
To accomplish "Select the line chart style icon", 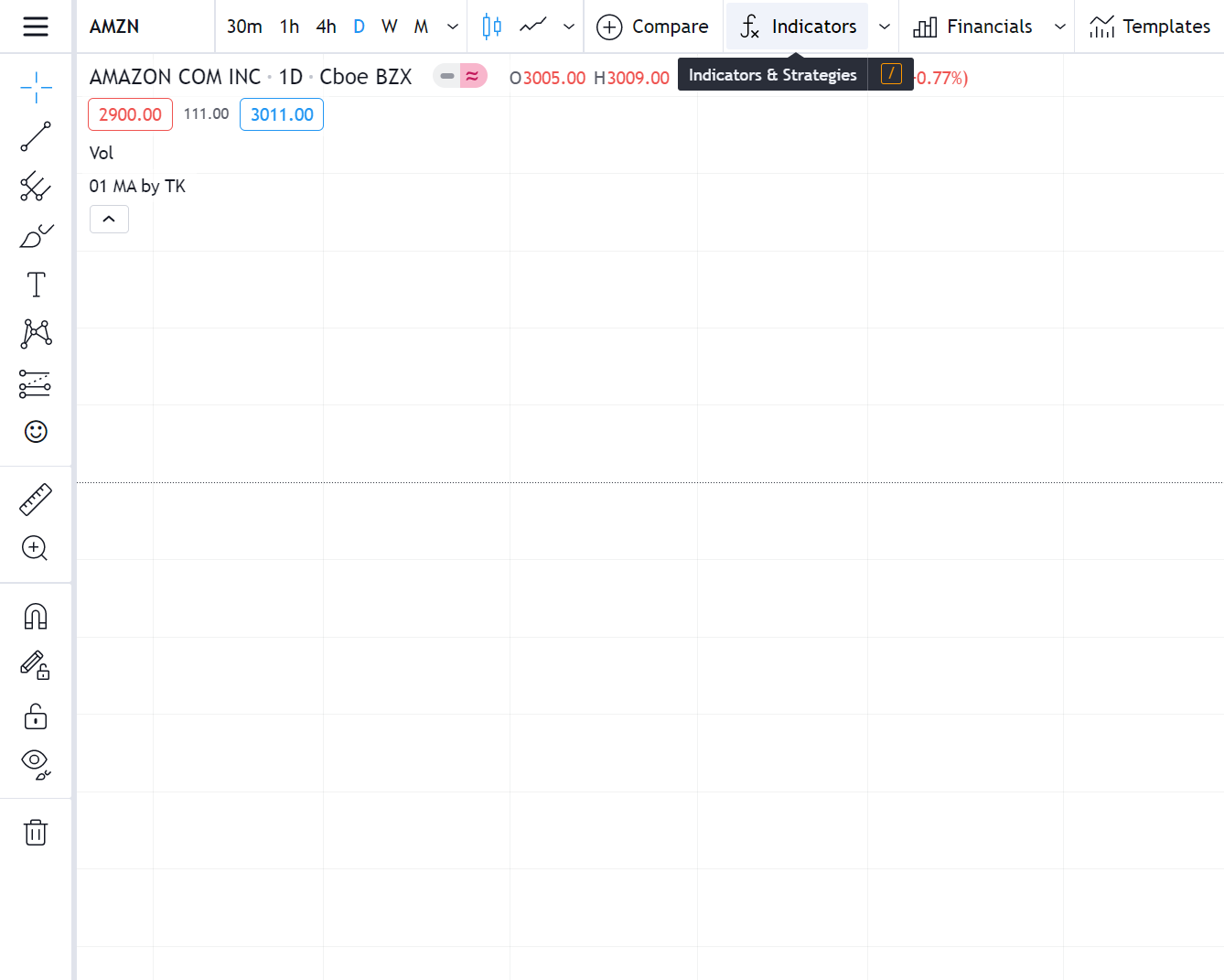I will tap(533, 27).
